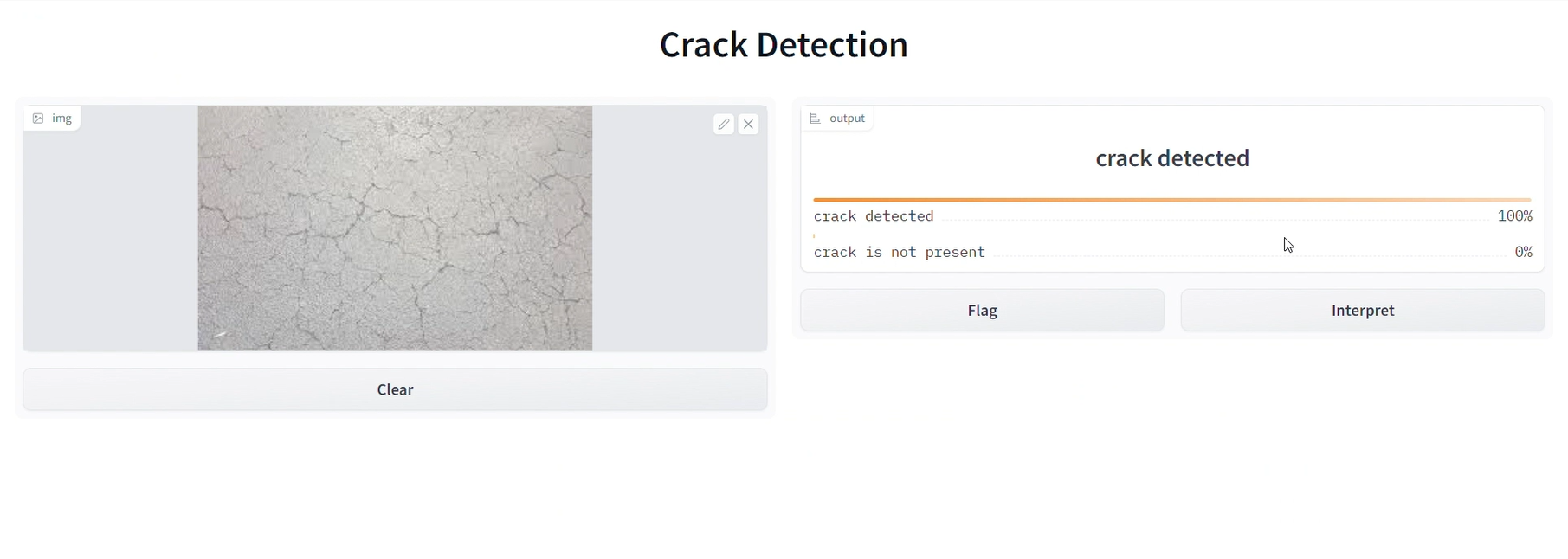Viewport: 1568px width, 559px height.
Task: Click the "crack detected" label text
Action: pos(874,215)
